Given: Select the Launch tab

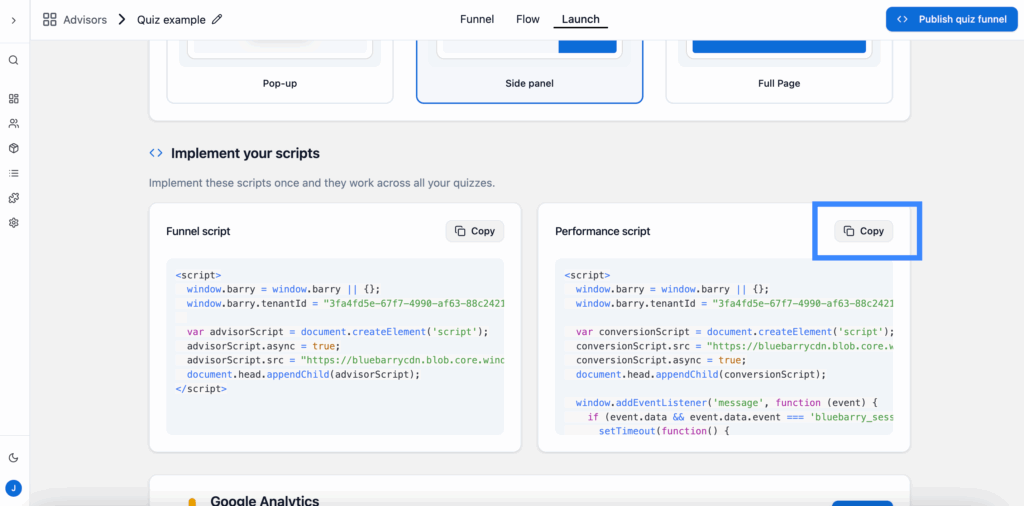Looking at the screenshot, I should tap(581, 19).
